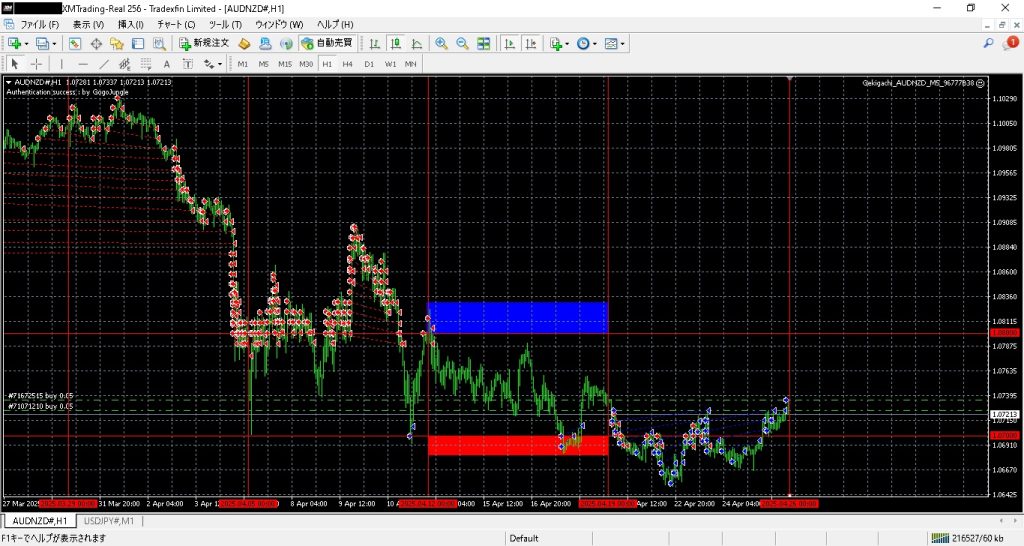Expand the profiles dropdown arrow

pyautogui.click(x=54, y=44)
